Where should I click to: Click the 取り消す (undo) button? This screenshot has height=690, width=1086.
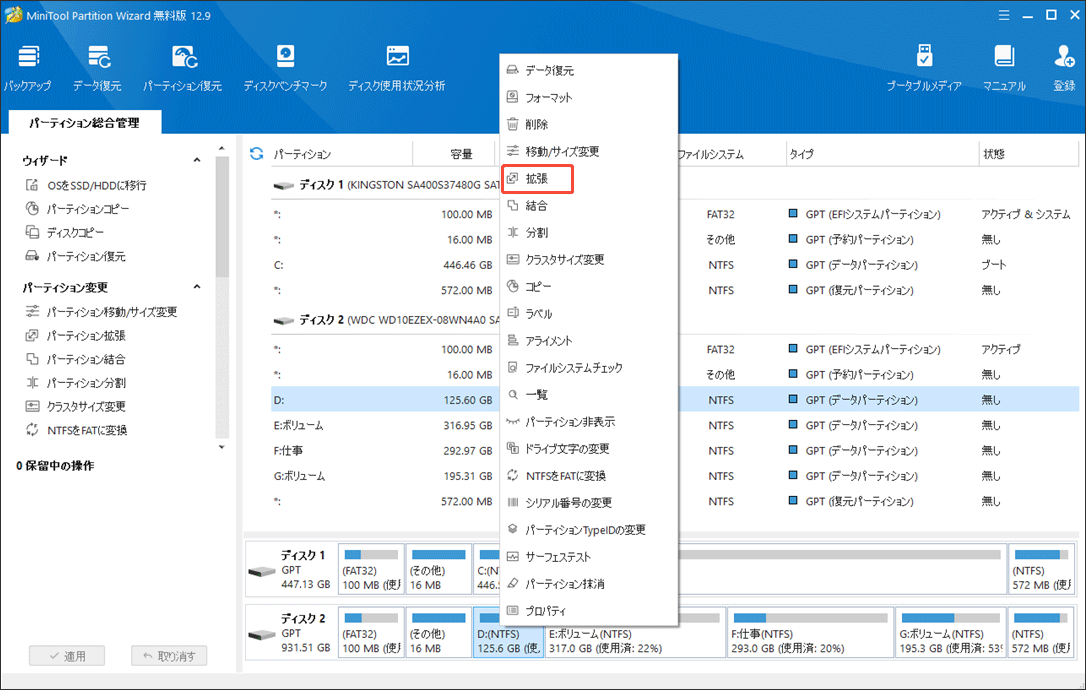point(169,655)
